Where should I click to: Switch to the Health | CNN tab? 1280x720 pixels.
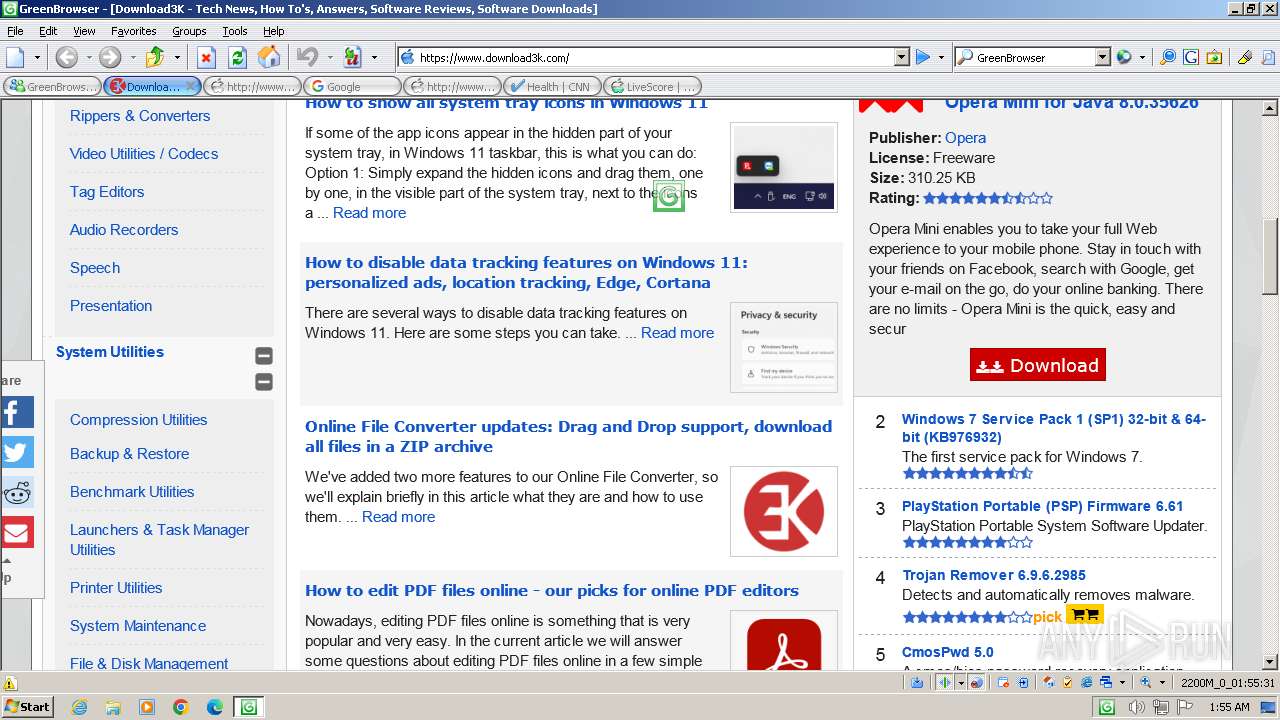tap(552, 86)
